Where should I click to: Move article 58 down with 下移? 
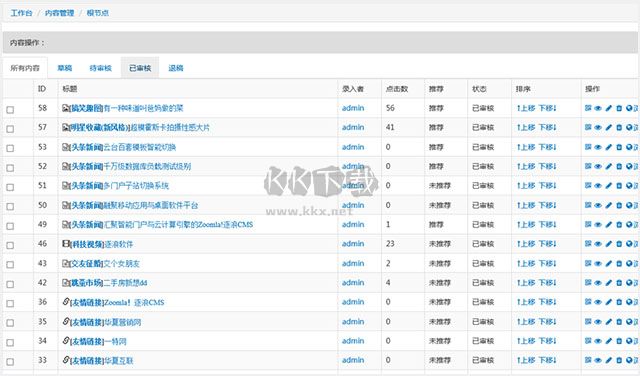click(547, 108)
